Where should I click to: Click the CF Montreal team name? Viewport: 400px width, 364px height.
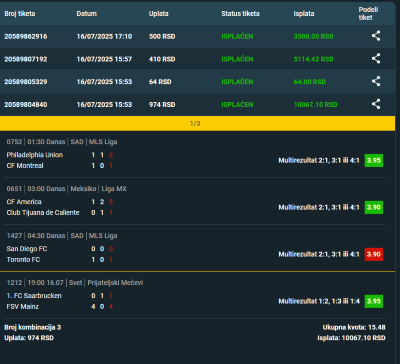click(25, 165)
